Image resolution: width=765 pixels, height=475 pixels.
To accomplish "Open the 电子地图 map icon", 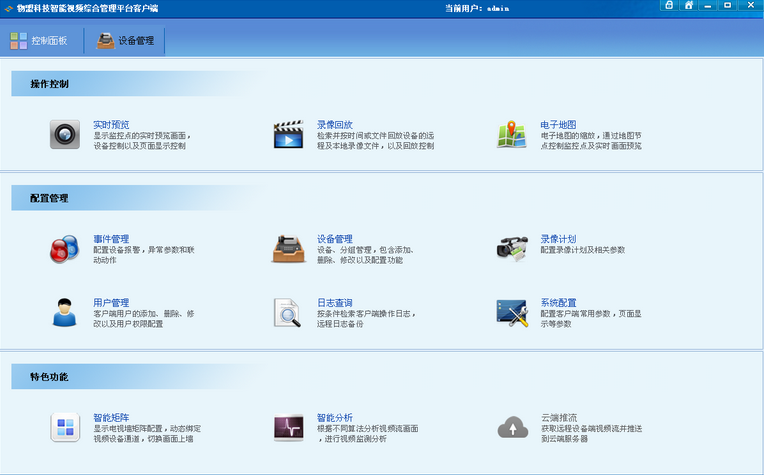I will pos(512,134).
